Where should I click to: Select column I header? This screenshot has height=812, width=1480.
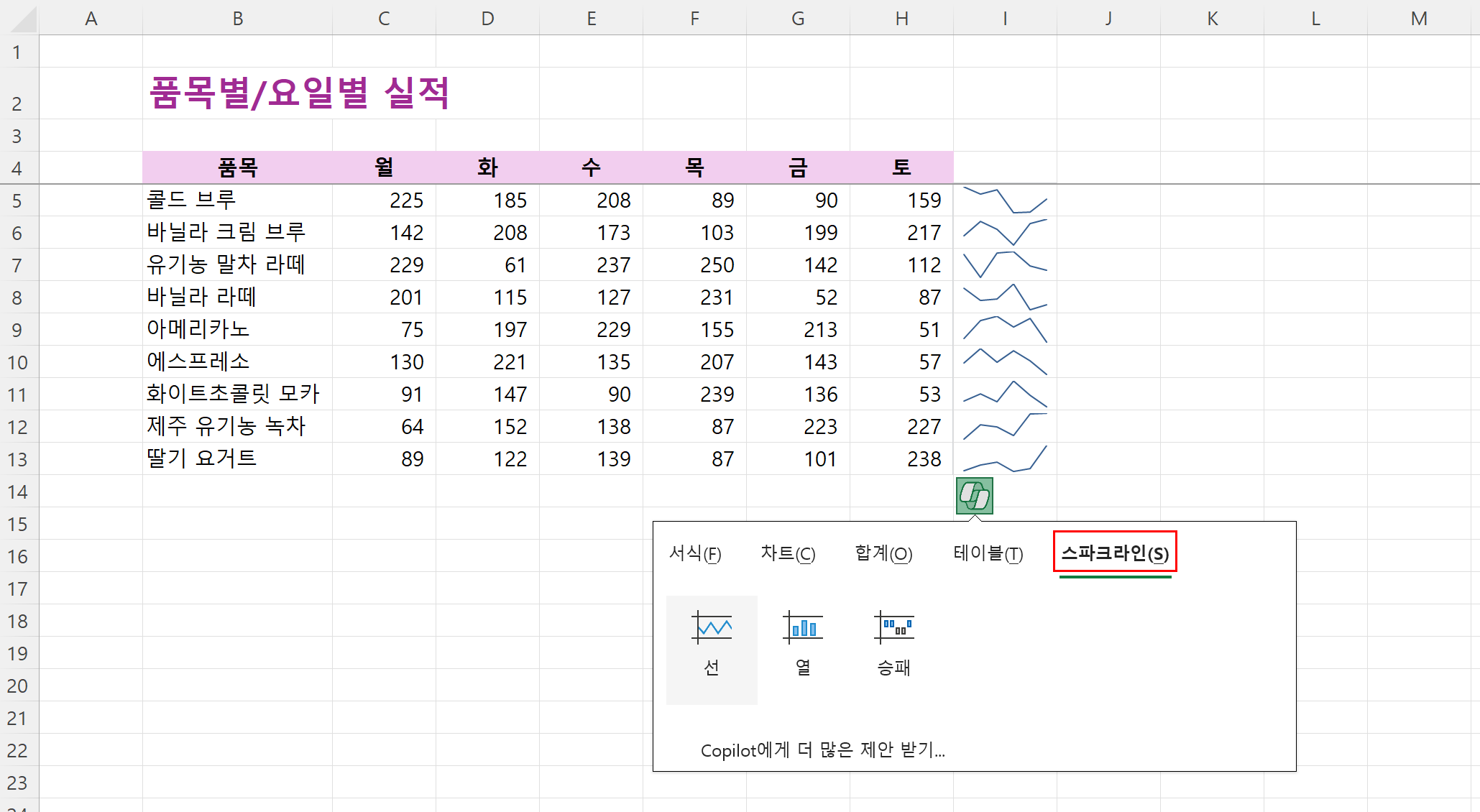click(x=1004, y=19)
